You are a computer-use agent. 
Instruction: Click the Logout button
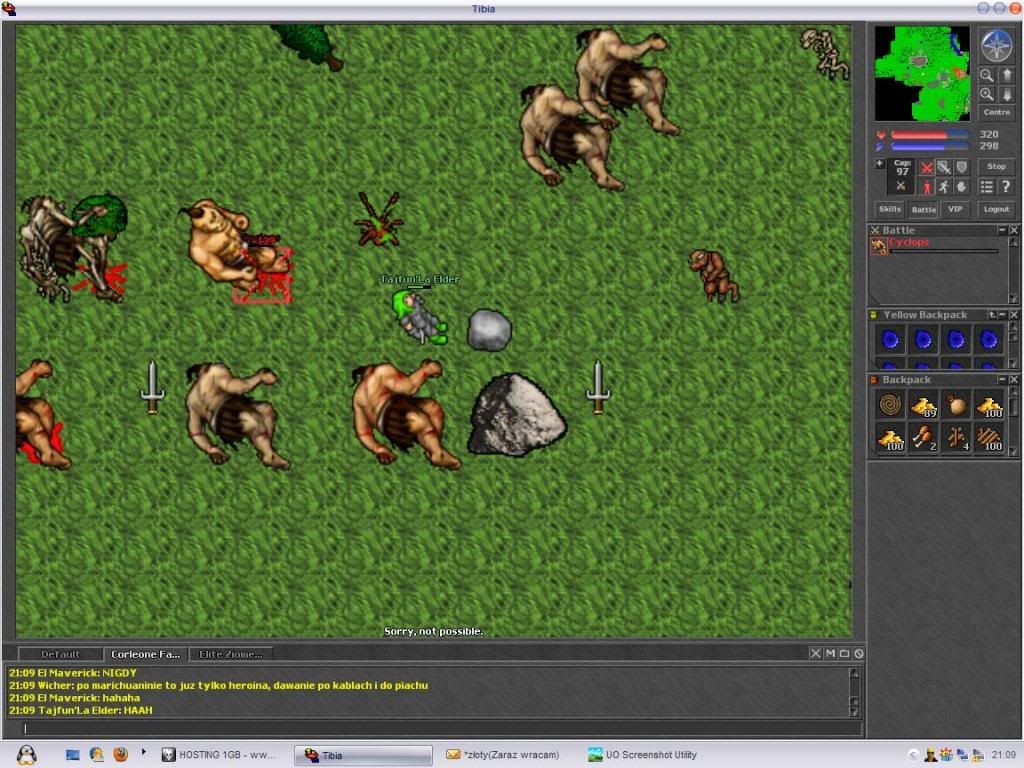996,209
